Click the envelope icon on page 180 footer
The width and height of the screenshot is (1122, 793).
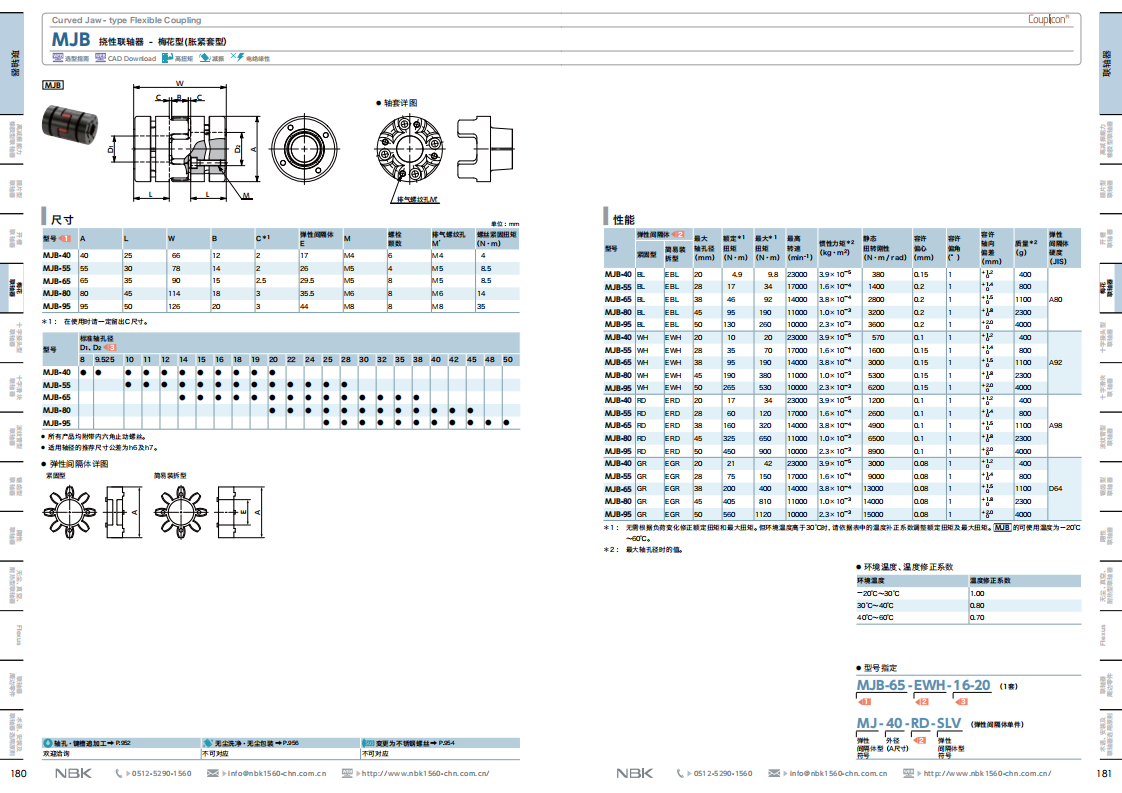click(213, 774)
